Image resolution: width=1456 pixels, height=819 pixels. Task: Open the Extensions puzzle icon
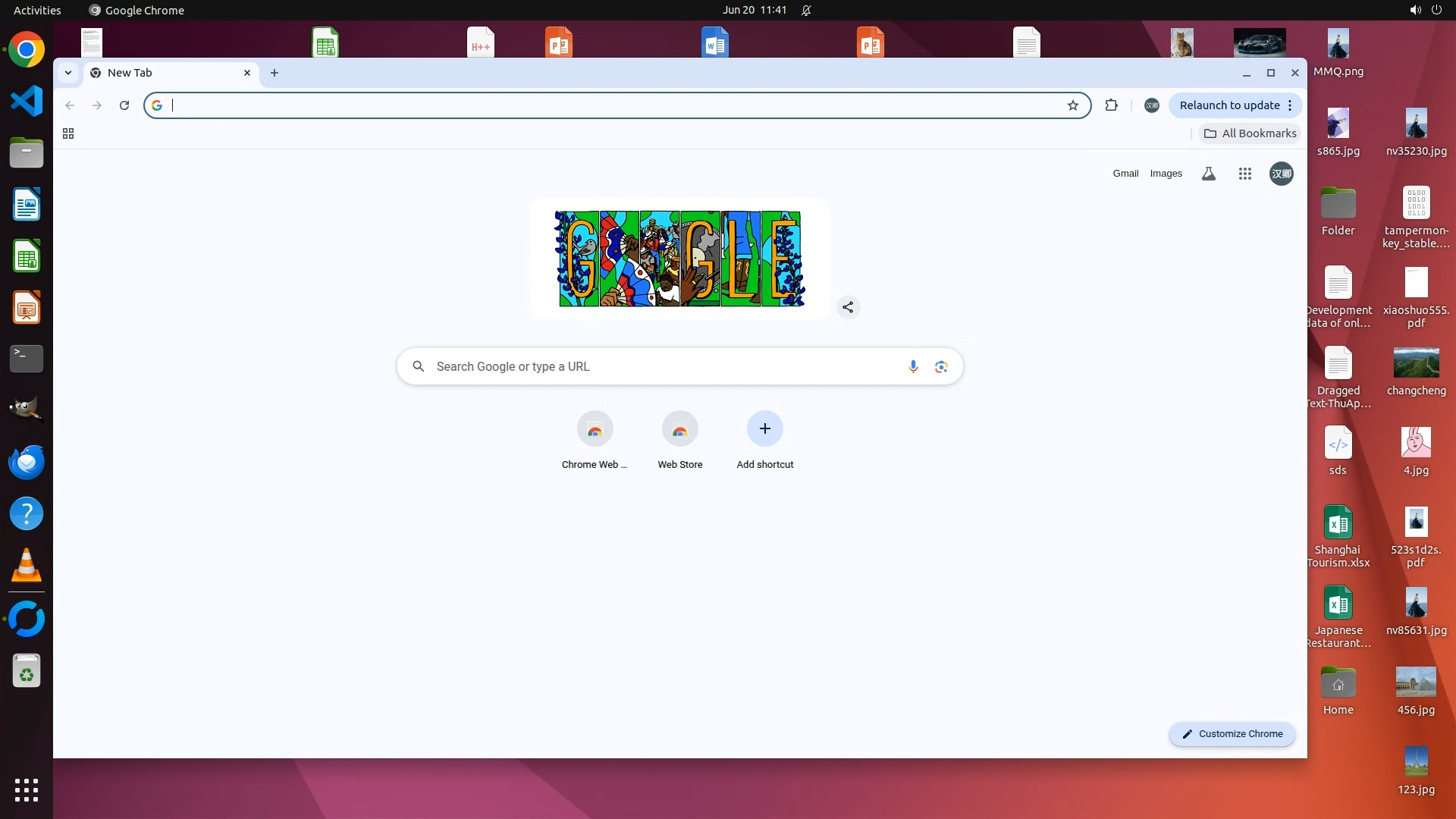[x=1111, y=105]
